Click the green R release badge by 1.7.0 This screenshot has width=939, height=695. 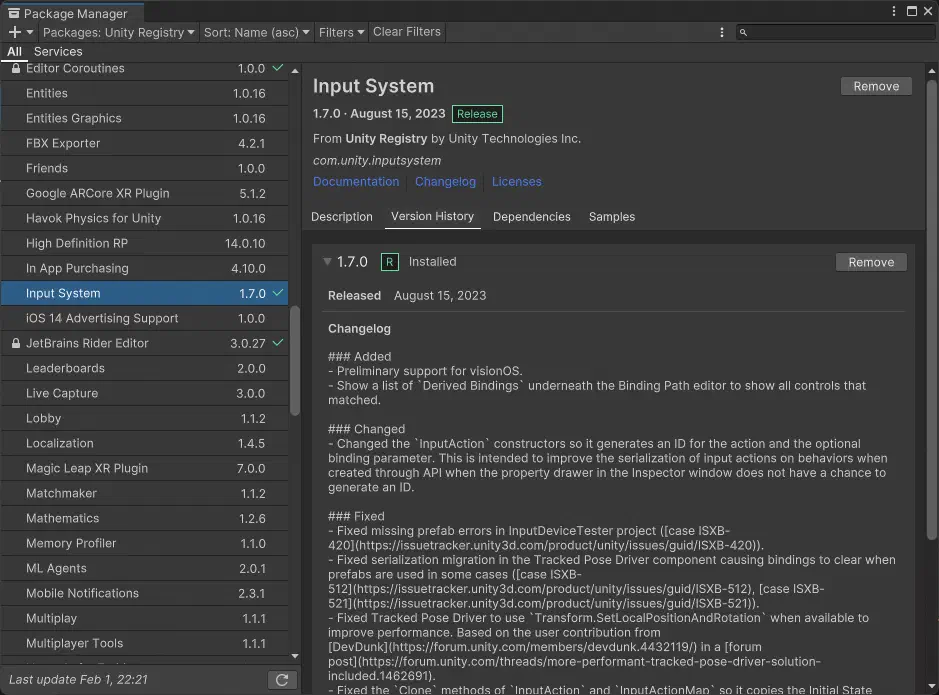pos(389,262)
